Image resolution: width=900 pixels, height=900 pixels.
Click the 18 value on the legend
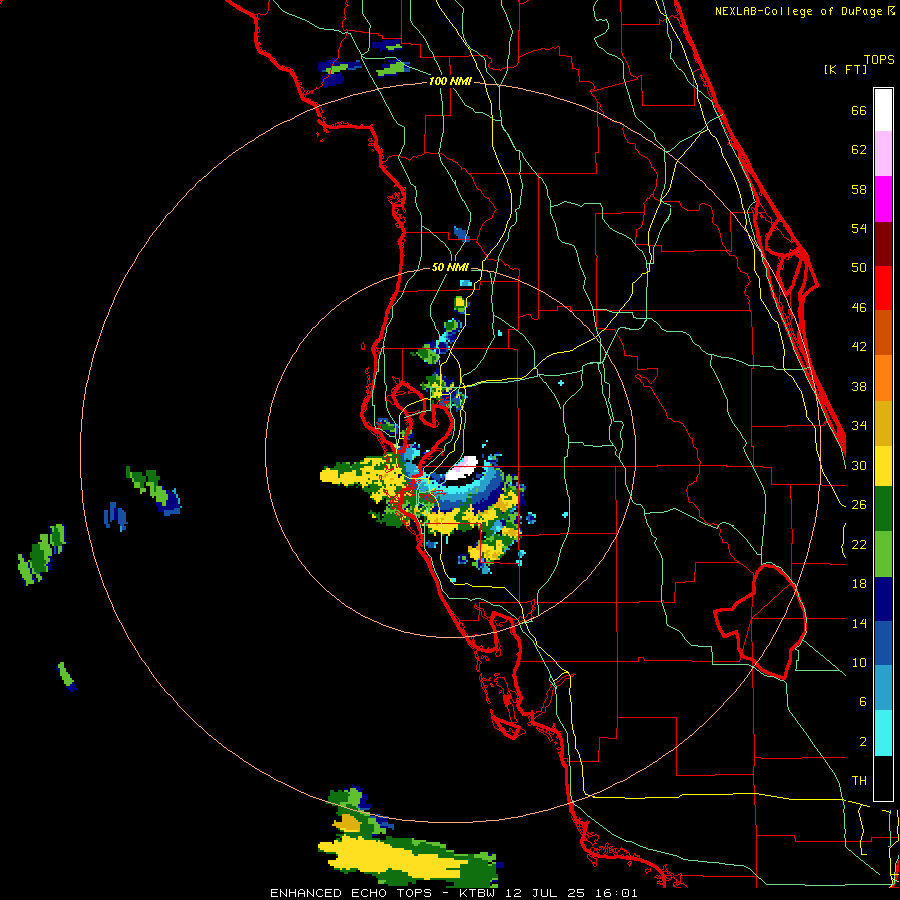click(x=859, y=584)
